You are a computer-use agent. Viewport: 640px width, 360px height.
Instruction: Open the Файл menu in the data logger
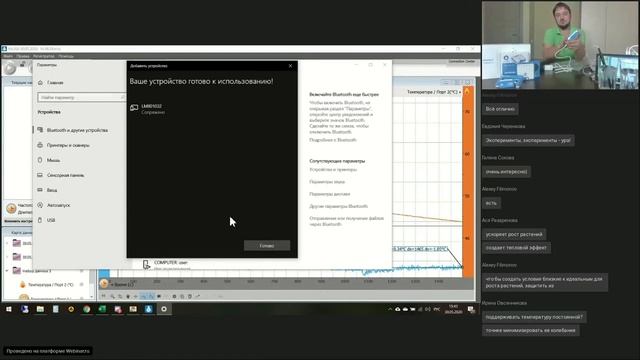click(x=8, y=56)
